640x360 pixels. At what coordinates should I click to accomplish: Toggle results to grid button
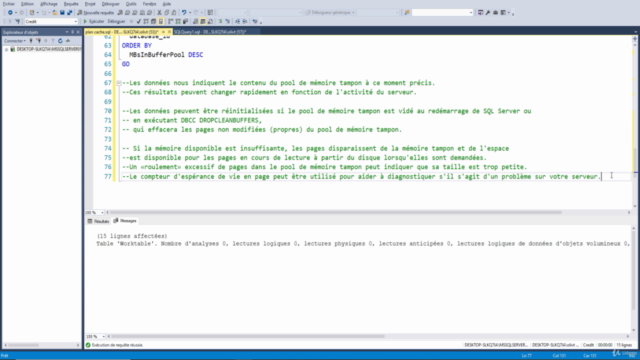coord(203,21)
